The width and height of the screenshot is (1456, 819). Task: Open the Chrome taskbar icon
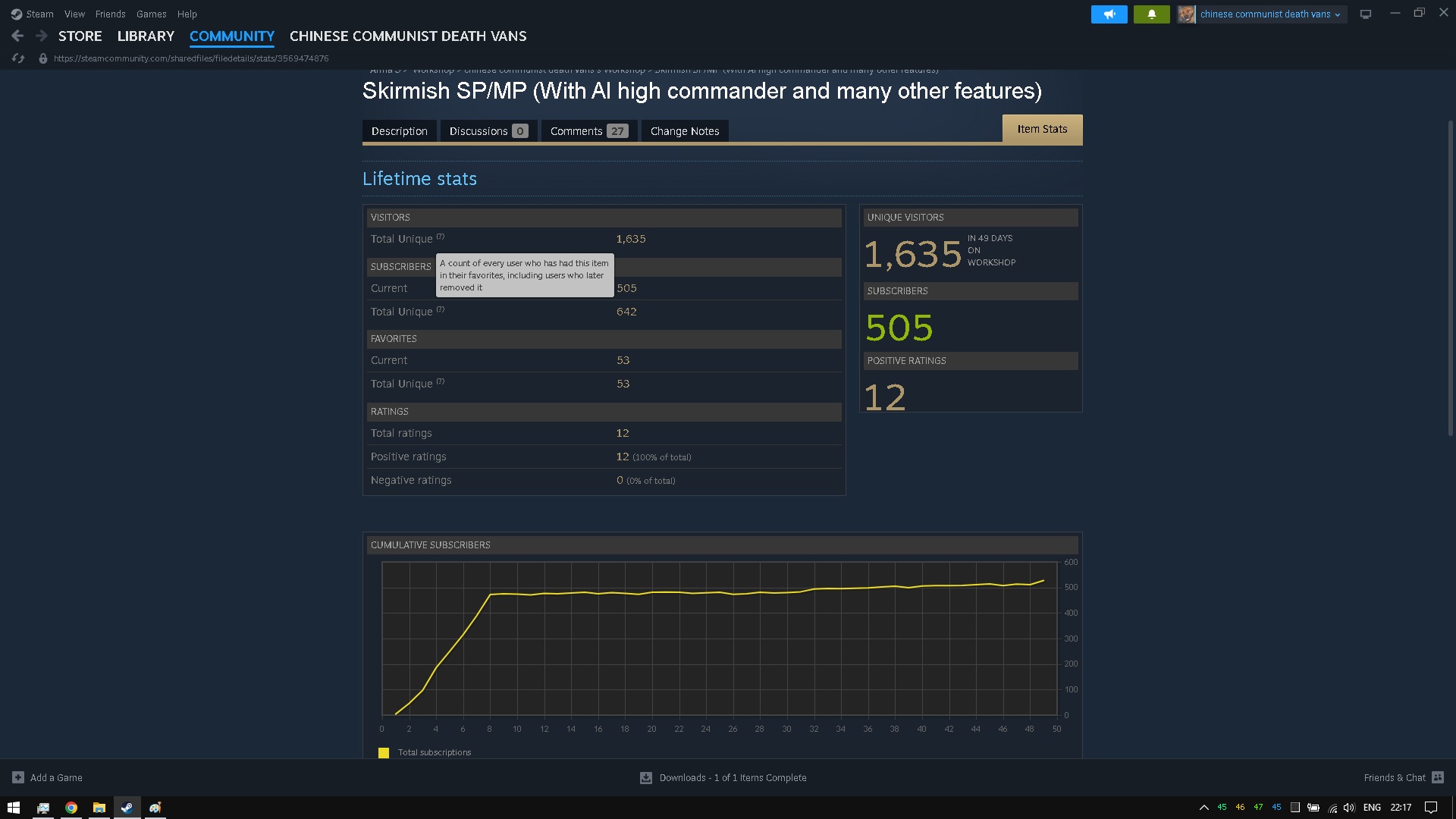[x=71, y=808]
